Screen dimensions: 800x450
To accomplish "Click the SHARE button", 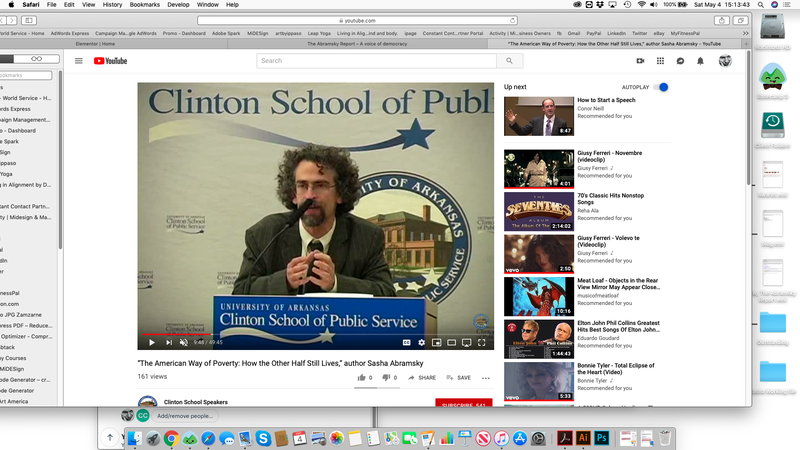I will 422,378.
